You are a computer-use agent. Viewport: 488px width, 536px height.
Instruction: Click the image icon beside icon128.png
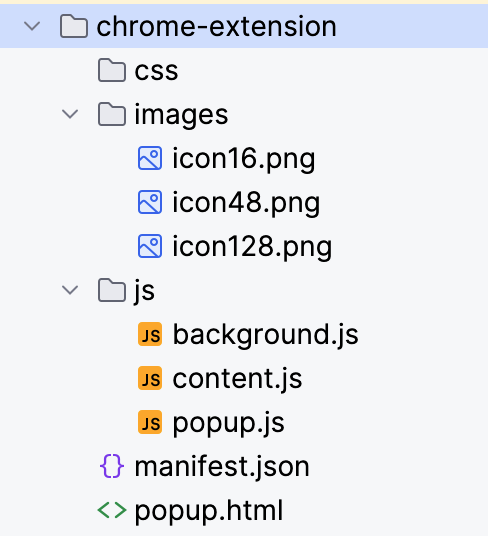150,246
